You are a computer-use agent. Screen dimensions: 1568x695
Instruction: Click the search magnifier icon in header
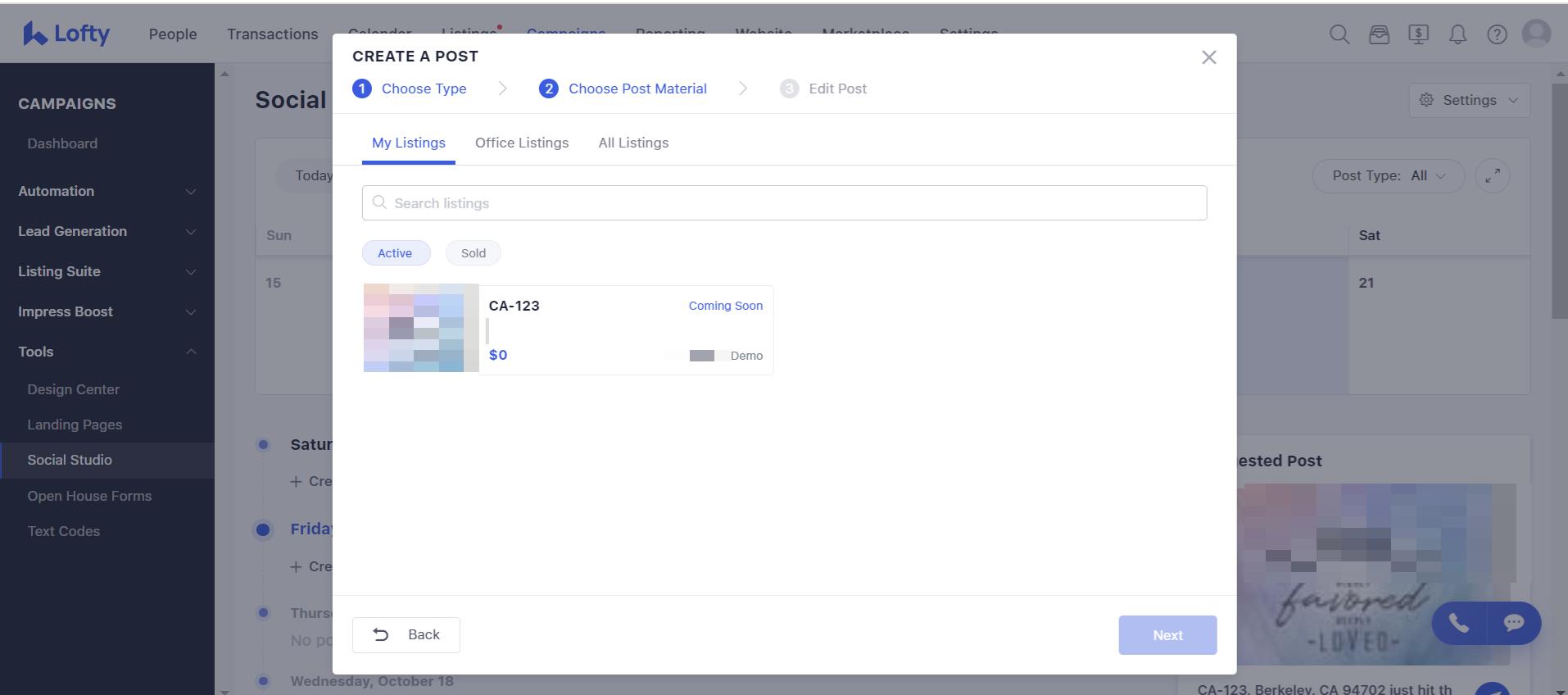point(1339,34)
